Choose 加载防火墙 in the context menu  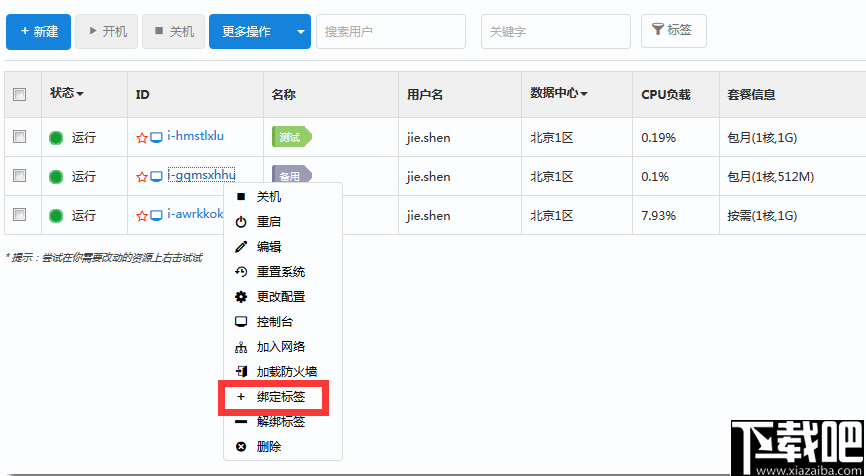point(282,372)
